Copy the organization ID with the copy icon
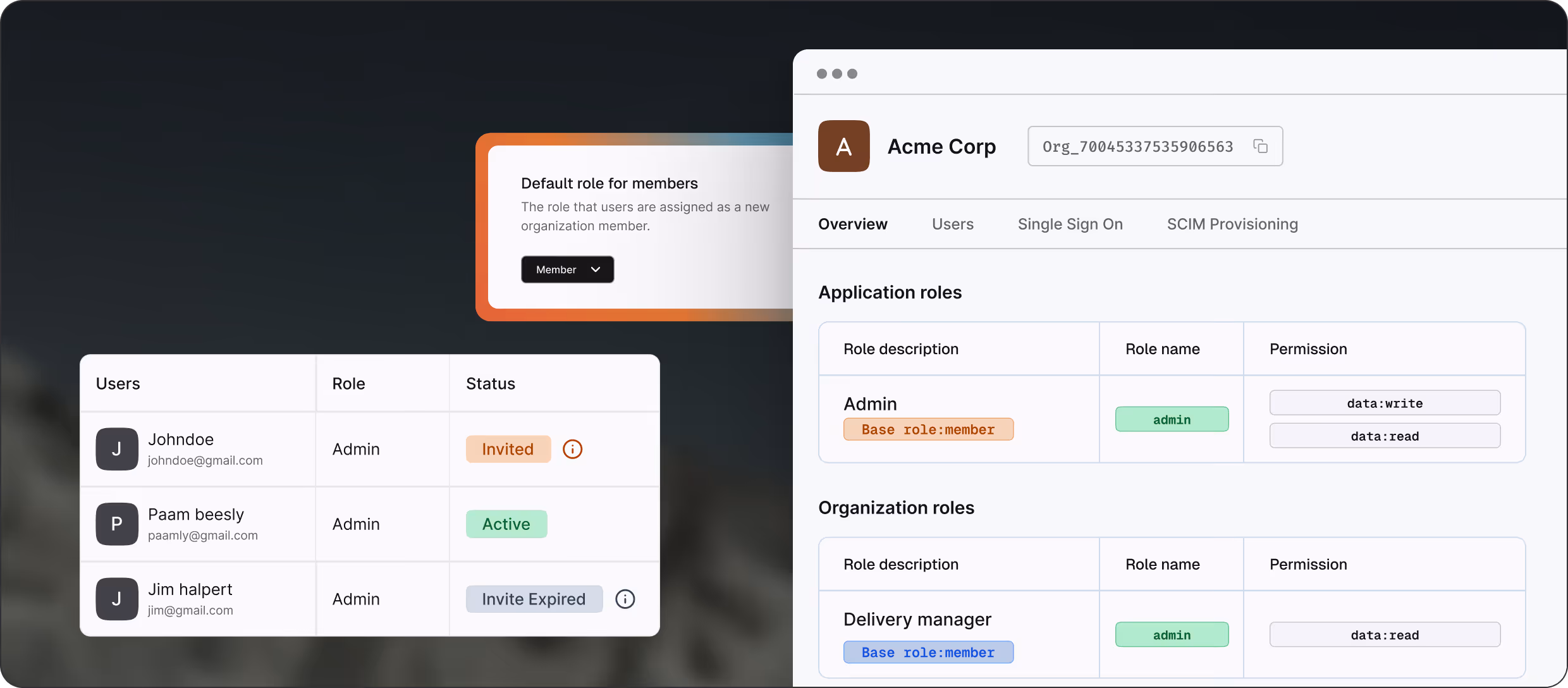The height and width of the screenshot is (688, 1568). click(1260, 146)
